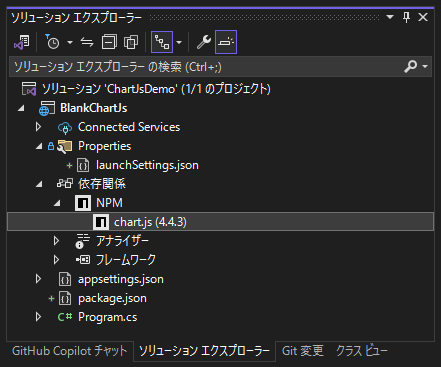The height and width of the screenshot is (367, 441).
Task: Select the 'ChartJsDemo' solution node
Action: click(x=156, y=89)
